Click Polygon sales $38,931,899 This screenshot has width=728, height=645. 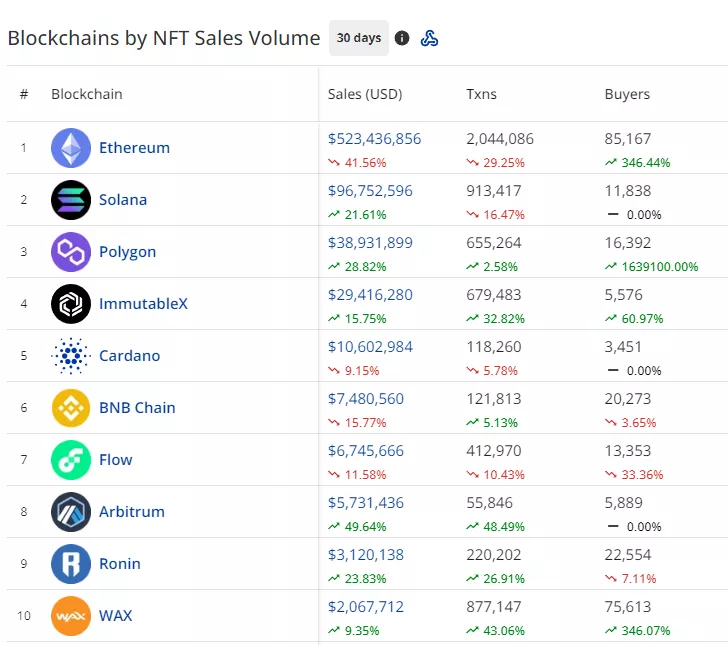370,242
